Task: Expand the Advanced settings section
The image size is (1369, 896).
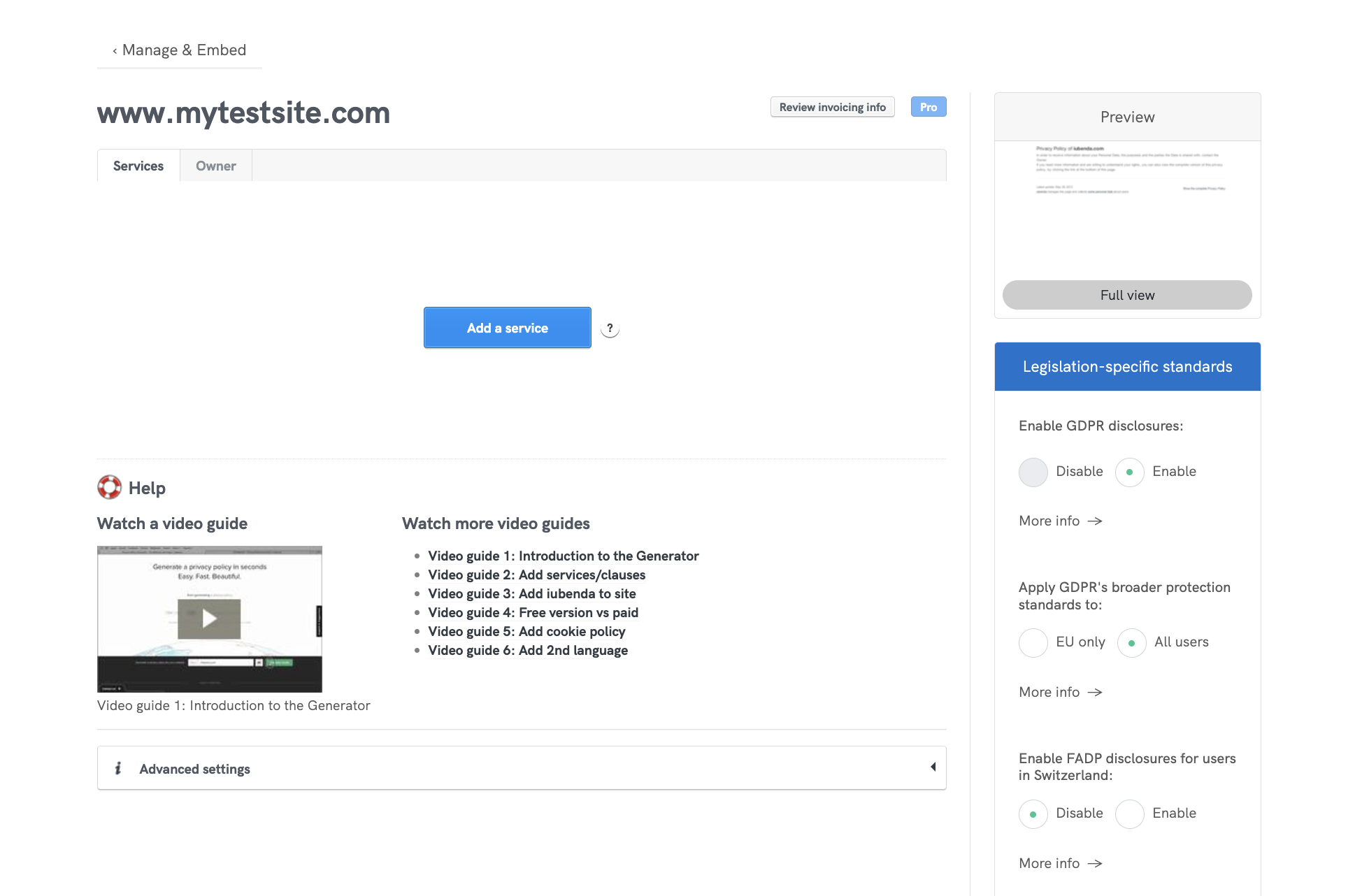Action: (x=933, y=767)
